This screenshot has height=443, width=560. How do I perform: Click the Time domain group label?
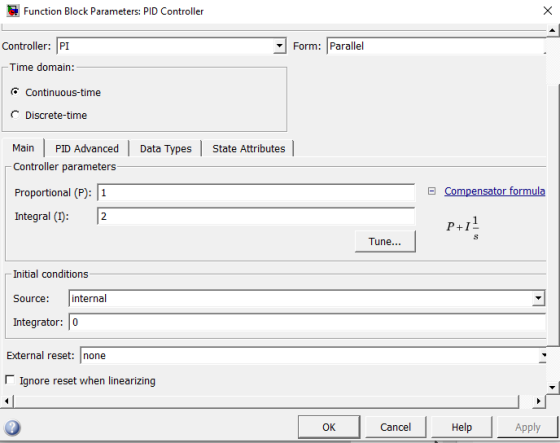click(42, 67)
